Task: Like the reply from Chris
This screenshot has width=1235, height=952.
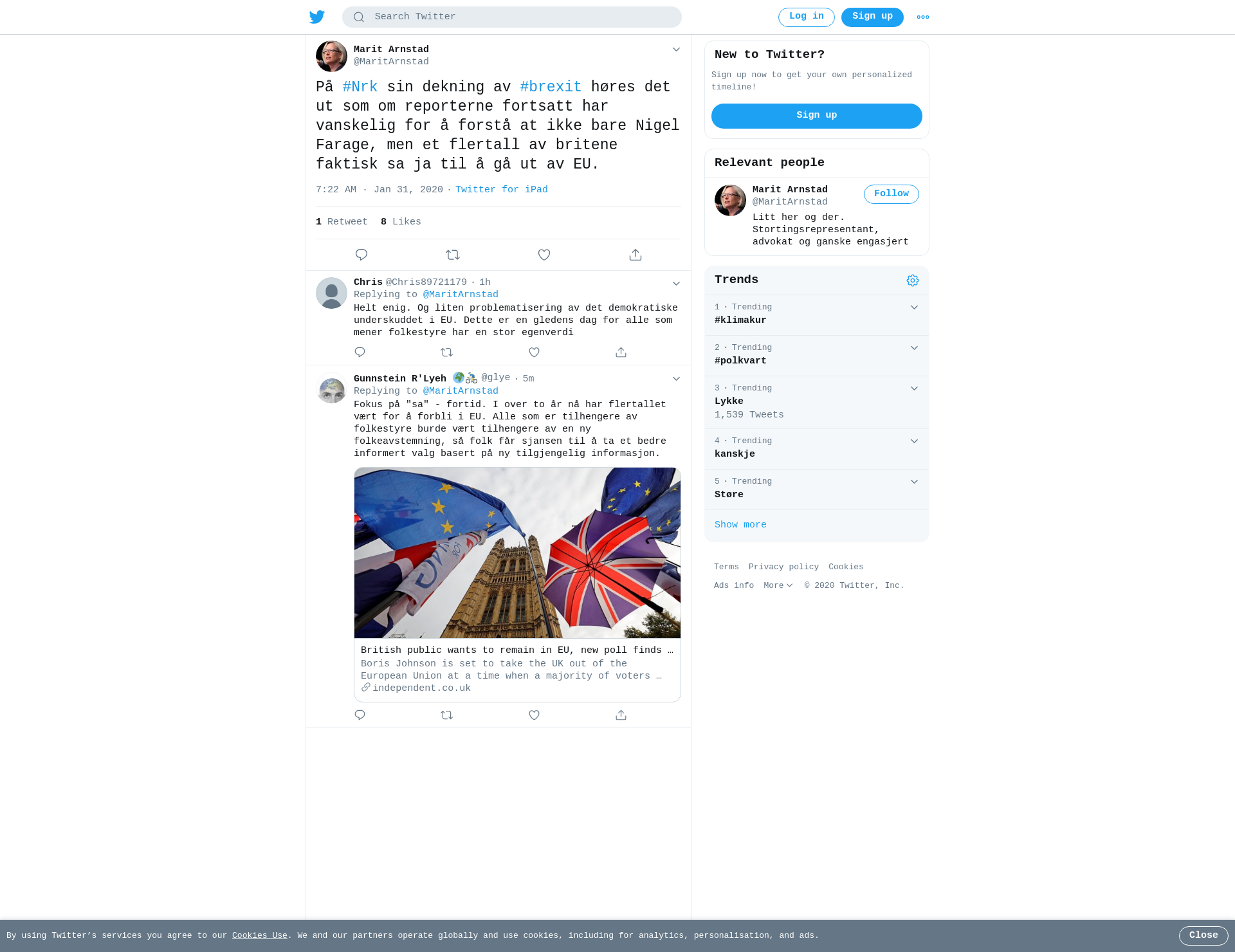Action: (x=534, y=352)
